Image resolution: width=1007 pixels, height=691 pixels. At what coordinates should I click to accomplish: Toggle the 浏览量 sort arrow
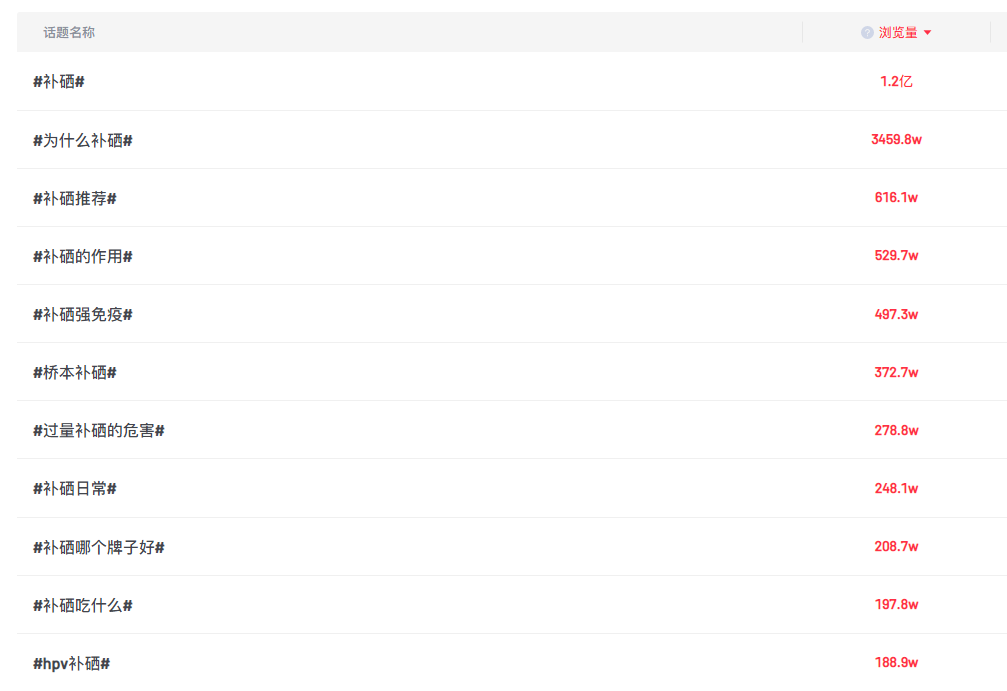[928, 33]
